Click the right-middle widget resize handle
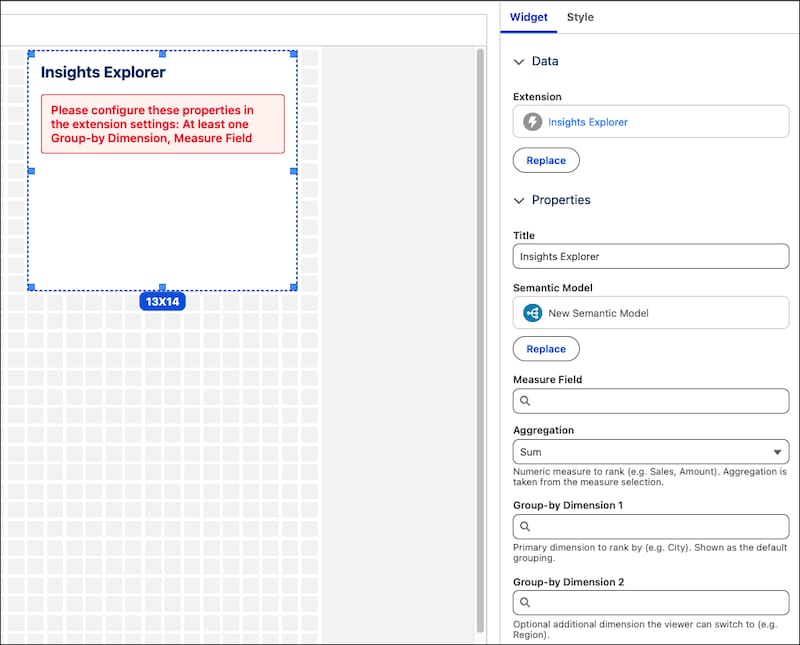The width and height of the screenshot is (800, 645). click(293, 171)
